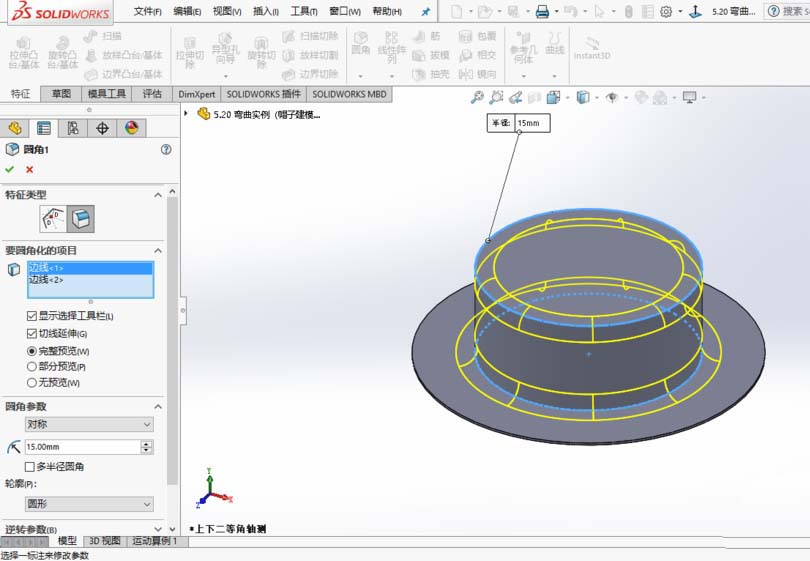The image size is (810, 561).
Task: Open the DimXpertManager crosshair tab icon
Action: (102, 128)
